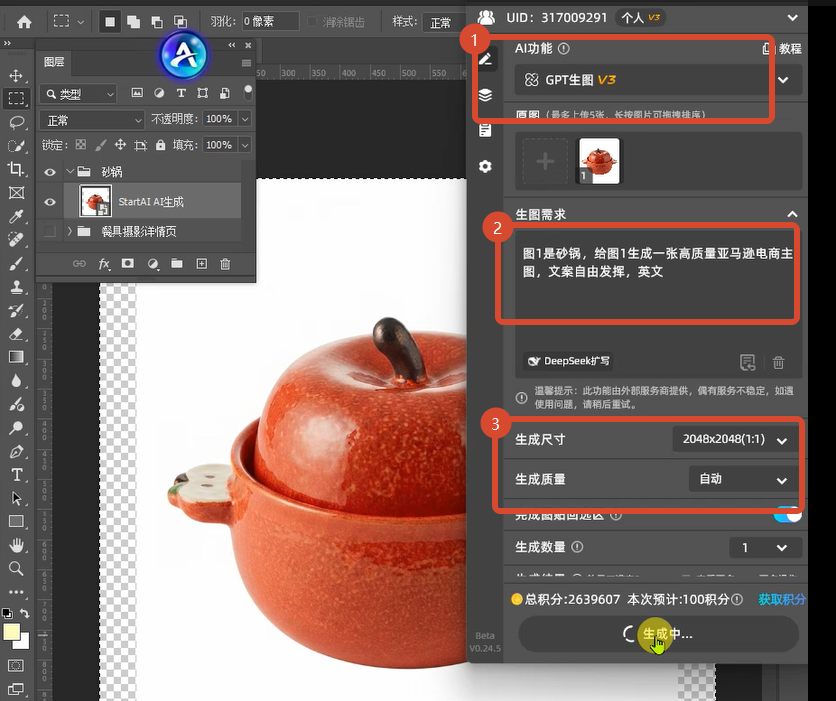Click the 生成中 generate button
The image size is (836, 701).
pos(658,634)
